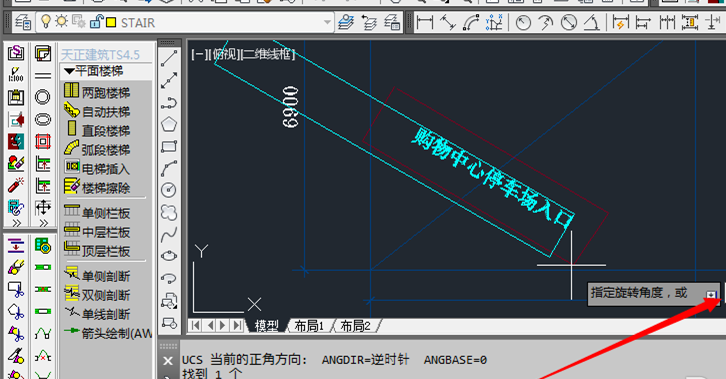Jump to first layout tab arrow
The image size is (726, 379).
pyautogui.click(x=195, y=325)
